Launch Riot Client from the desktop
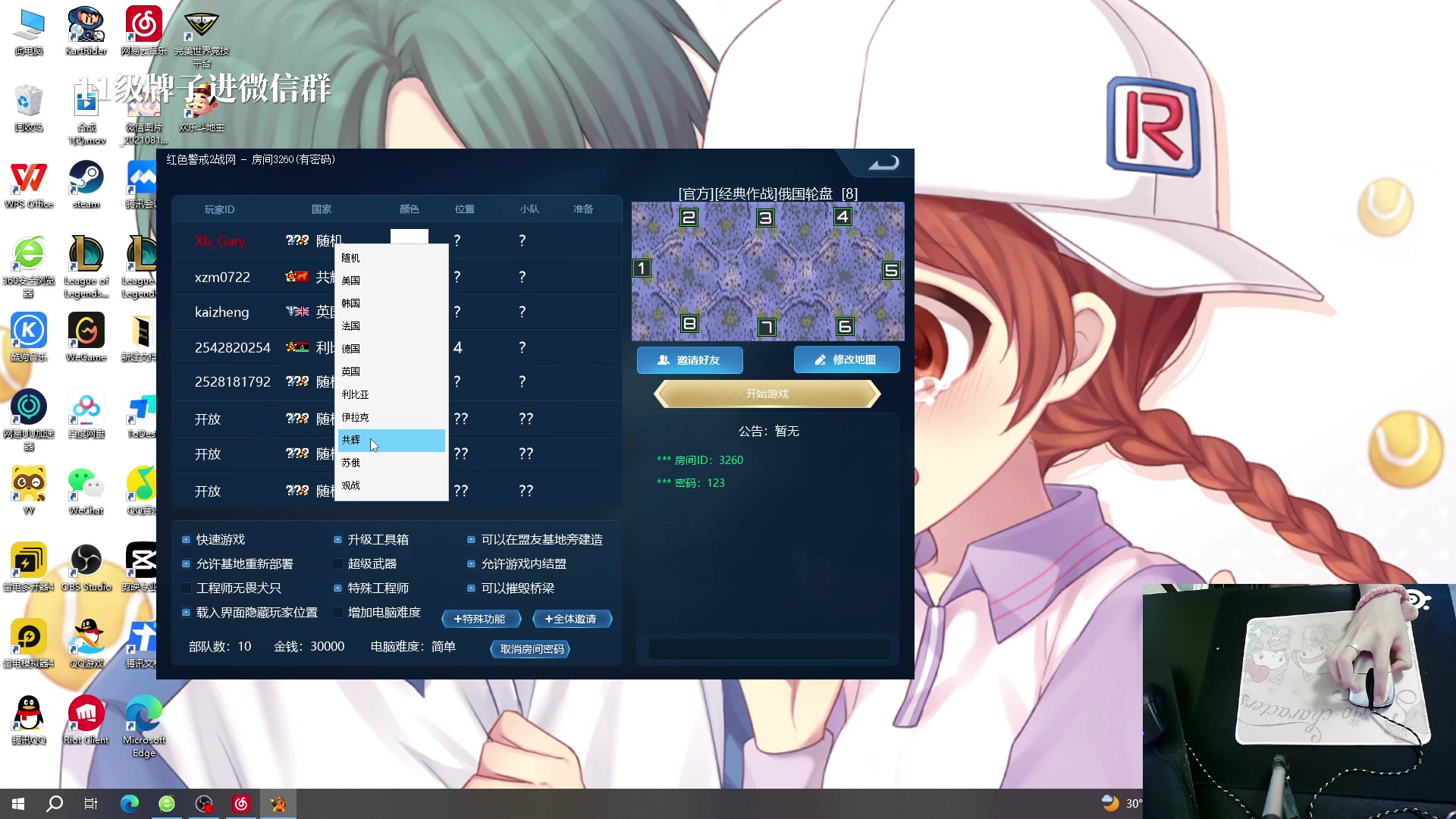This screenshot has width=1456, height=819. click(86, 720)
